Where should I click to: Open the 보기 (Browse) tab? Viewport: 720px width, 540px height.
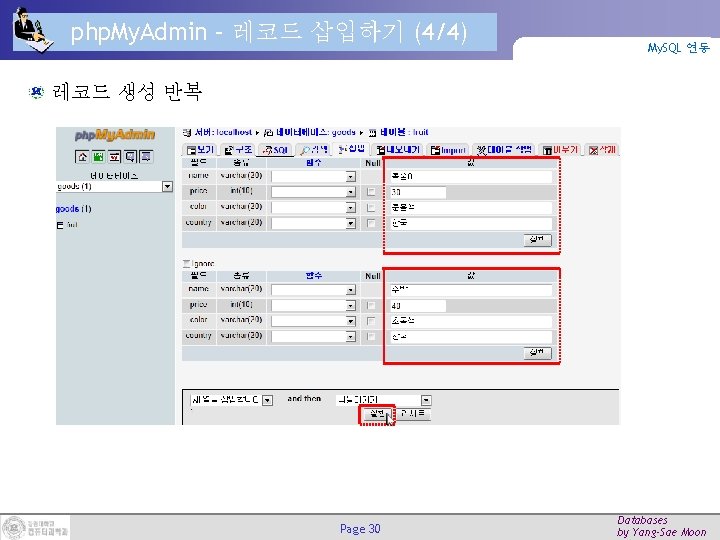pyautogui.click(x=201, y=150)
